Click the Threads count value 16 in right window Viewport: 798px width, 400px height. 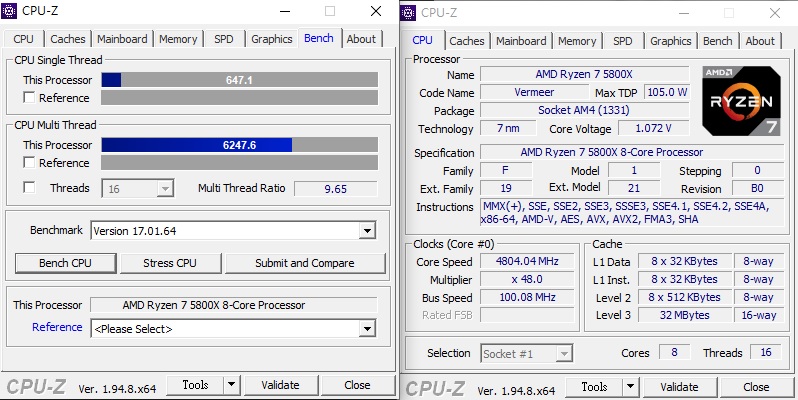click(x=766, y=352)
